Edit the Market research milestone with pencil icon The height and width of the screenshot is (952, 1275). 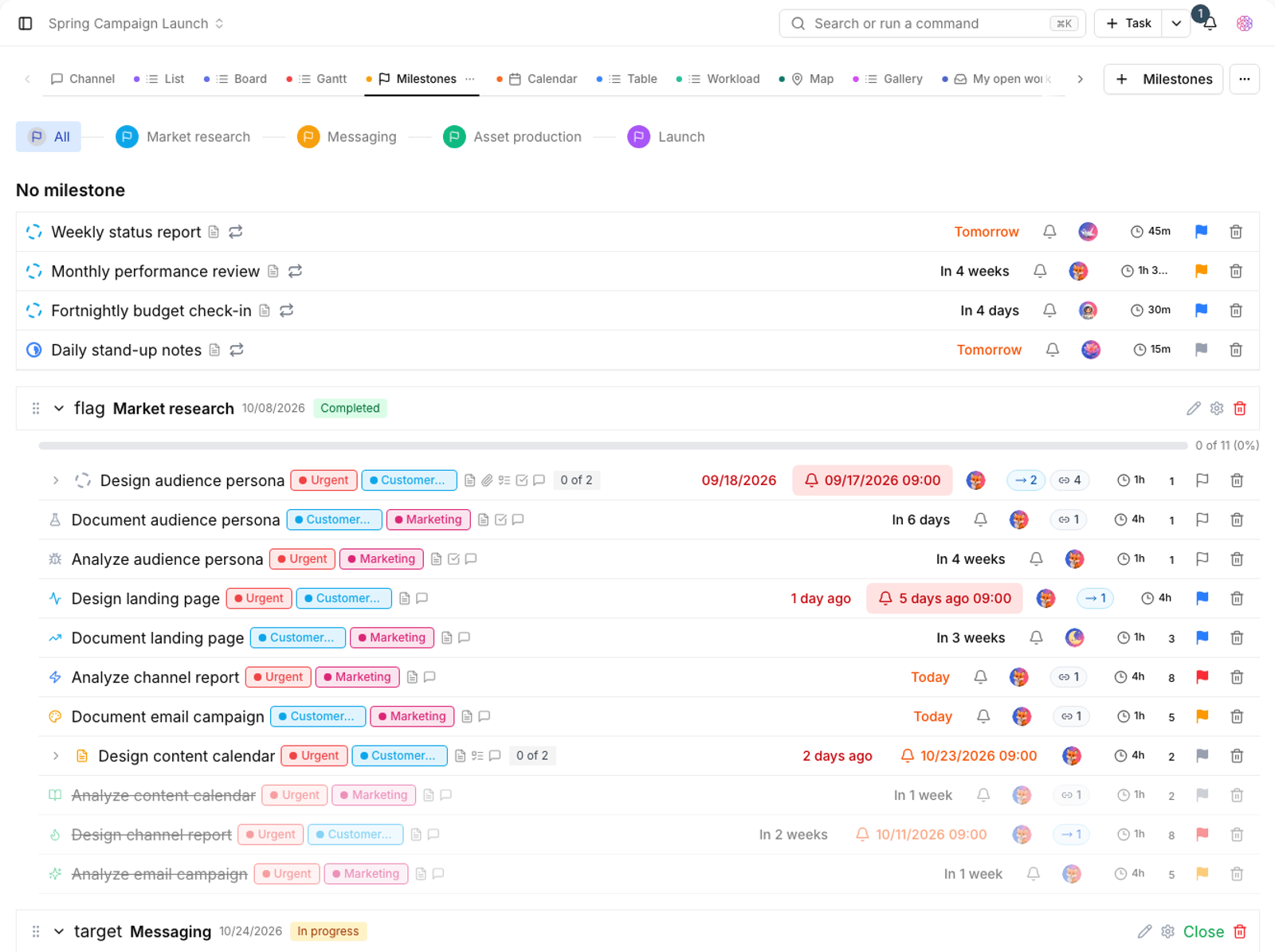pos(1193,409)
